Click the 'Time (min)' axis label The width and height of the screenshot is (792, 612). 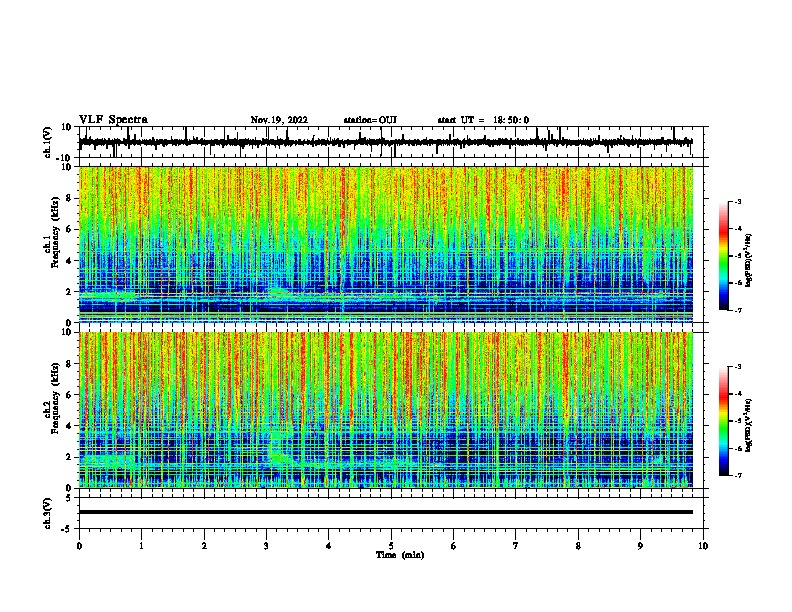coord(400,555)
